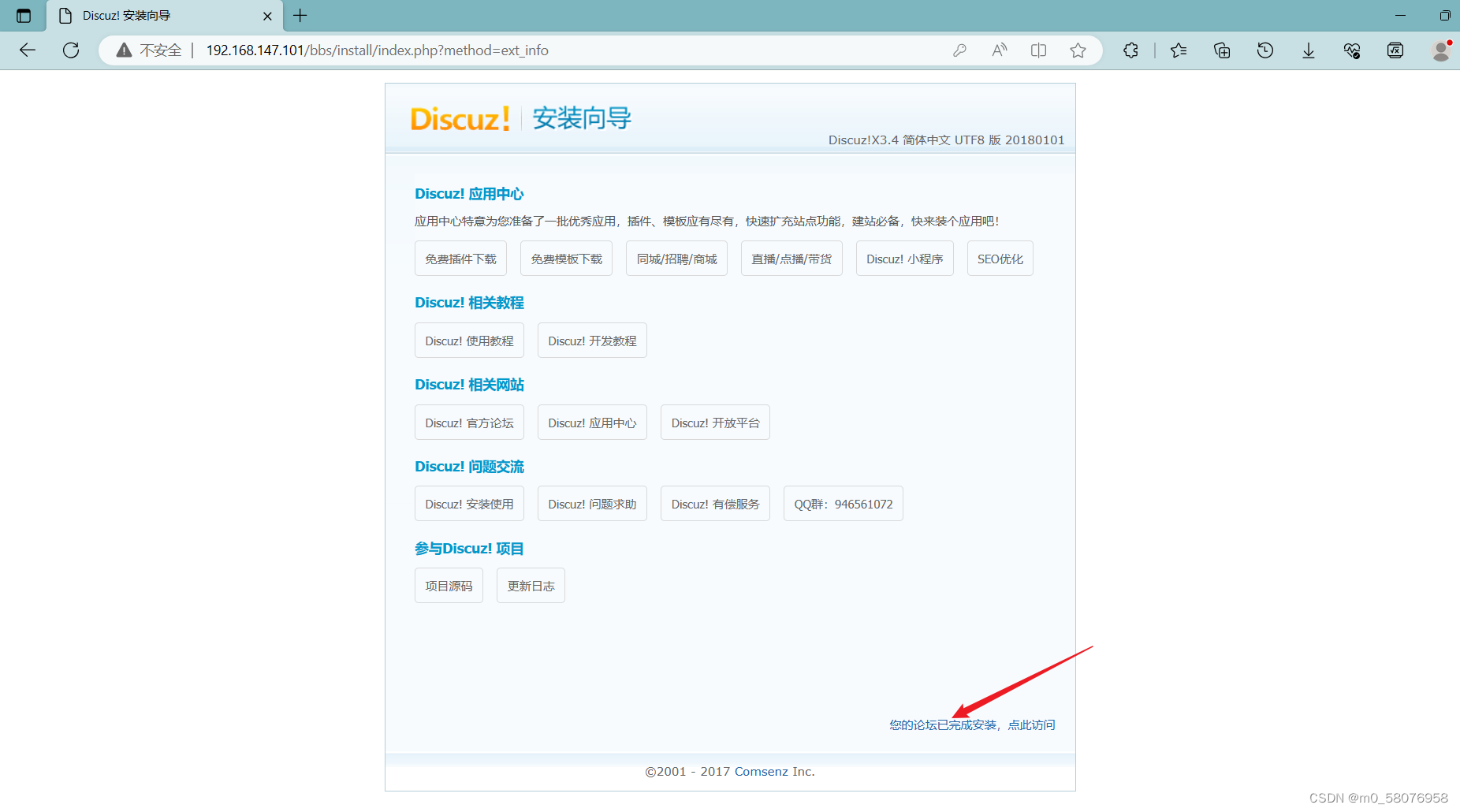Image resolution: width=1460 pixels, height=812 pixels.
Task: Click the address bar URL
Action: tap(377, 50)
